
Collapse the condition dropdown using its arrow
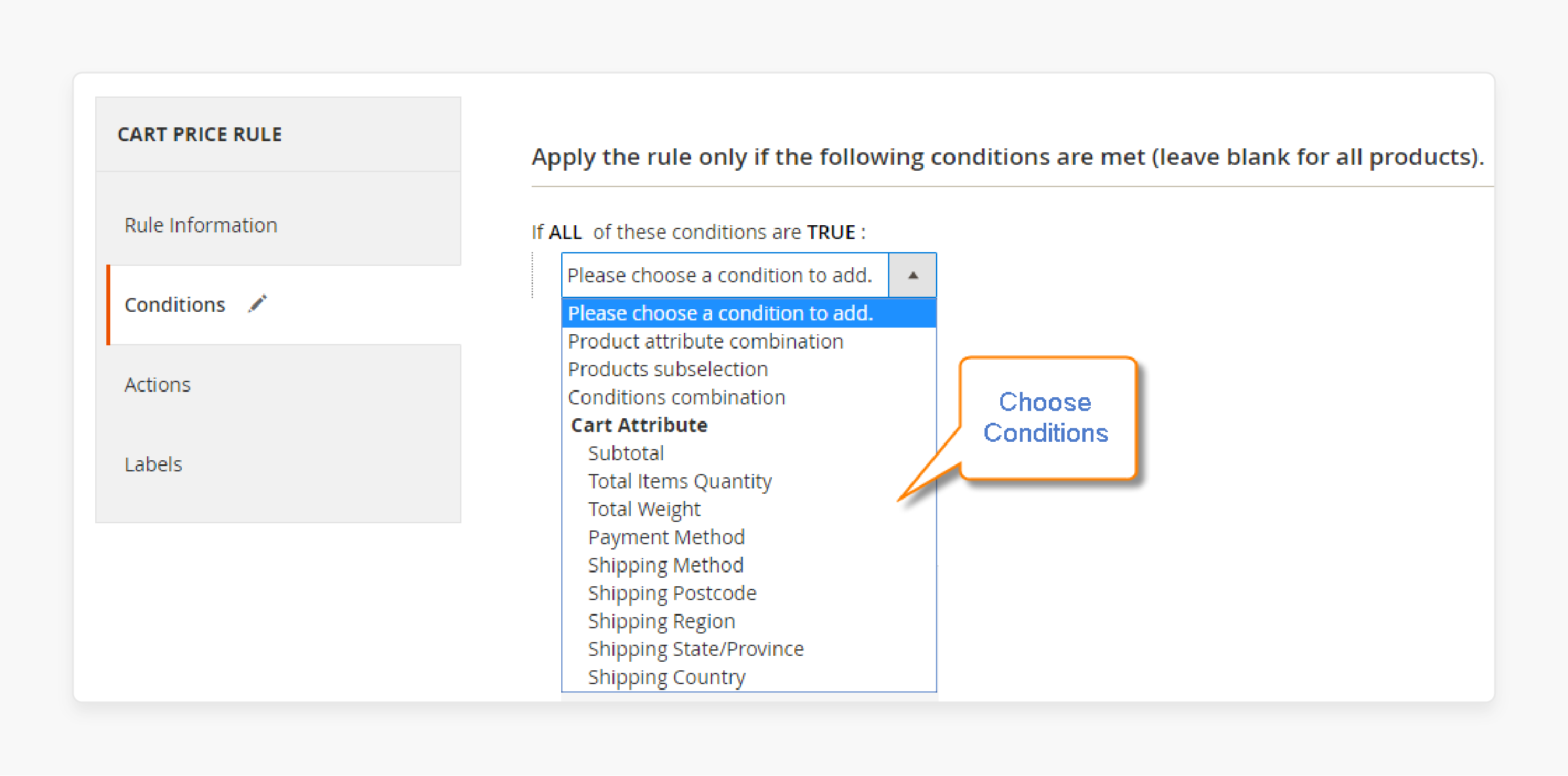(912, 275)
